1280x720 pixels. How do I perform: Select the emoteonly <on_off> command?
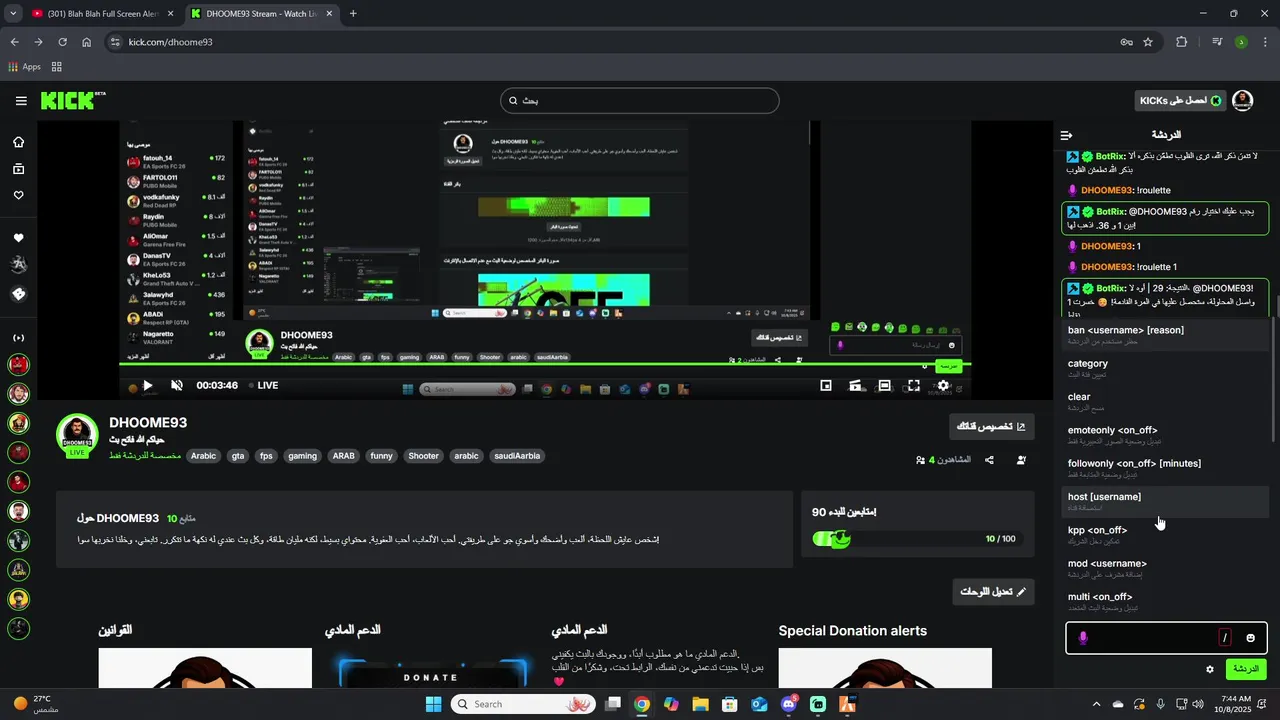click(1164, 435)
